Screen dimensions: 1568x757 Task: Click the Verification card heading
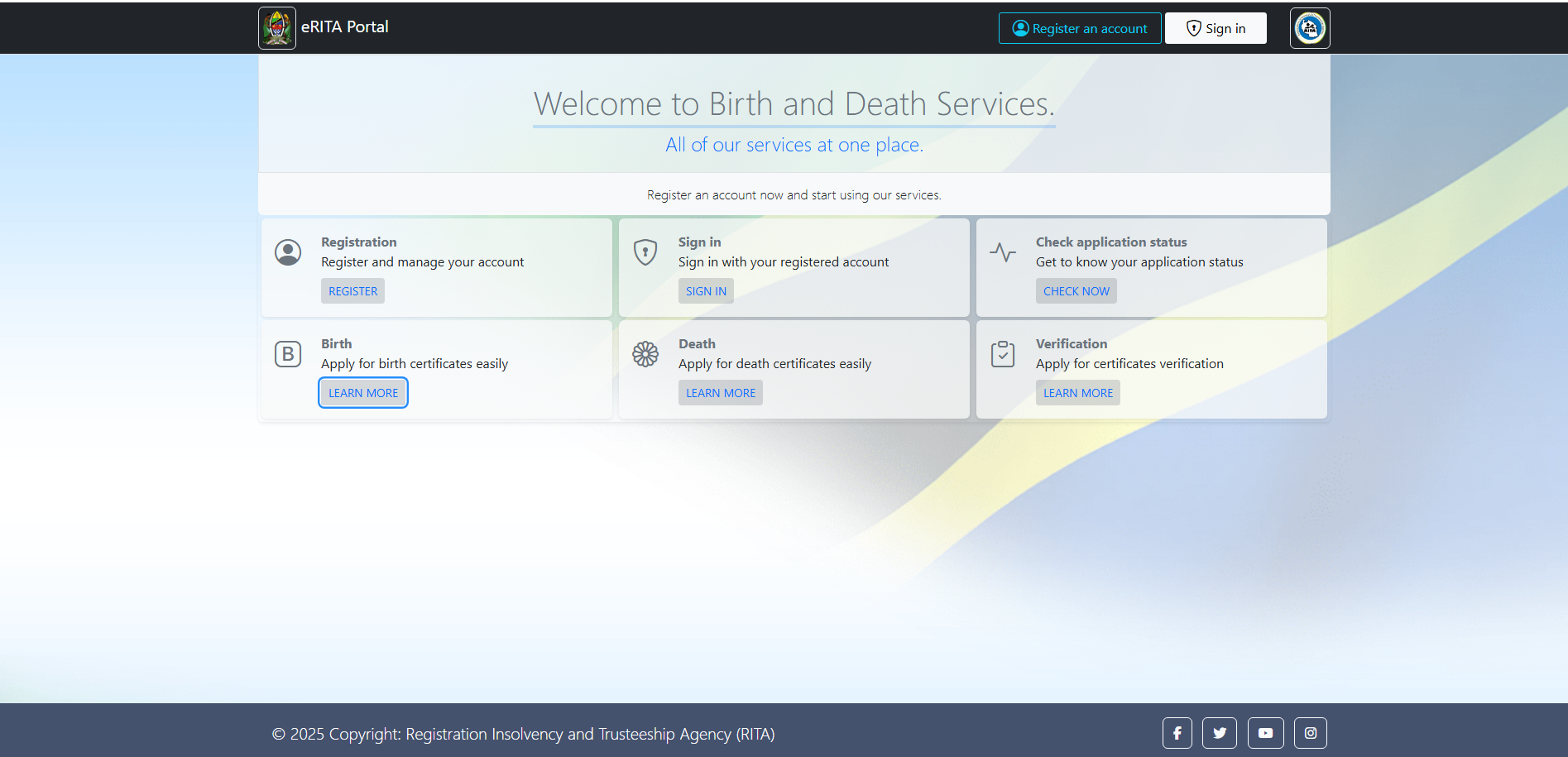[x=1072, y=344]
